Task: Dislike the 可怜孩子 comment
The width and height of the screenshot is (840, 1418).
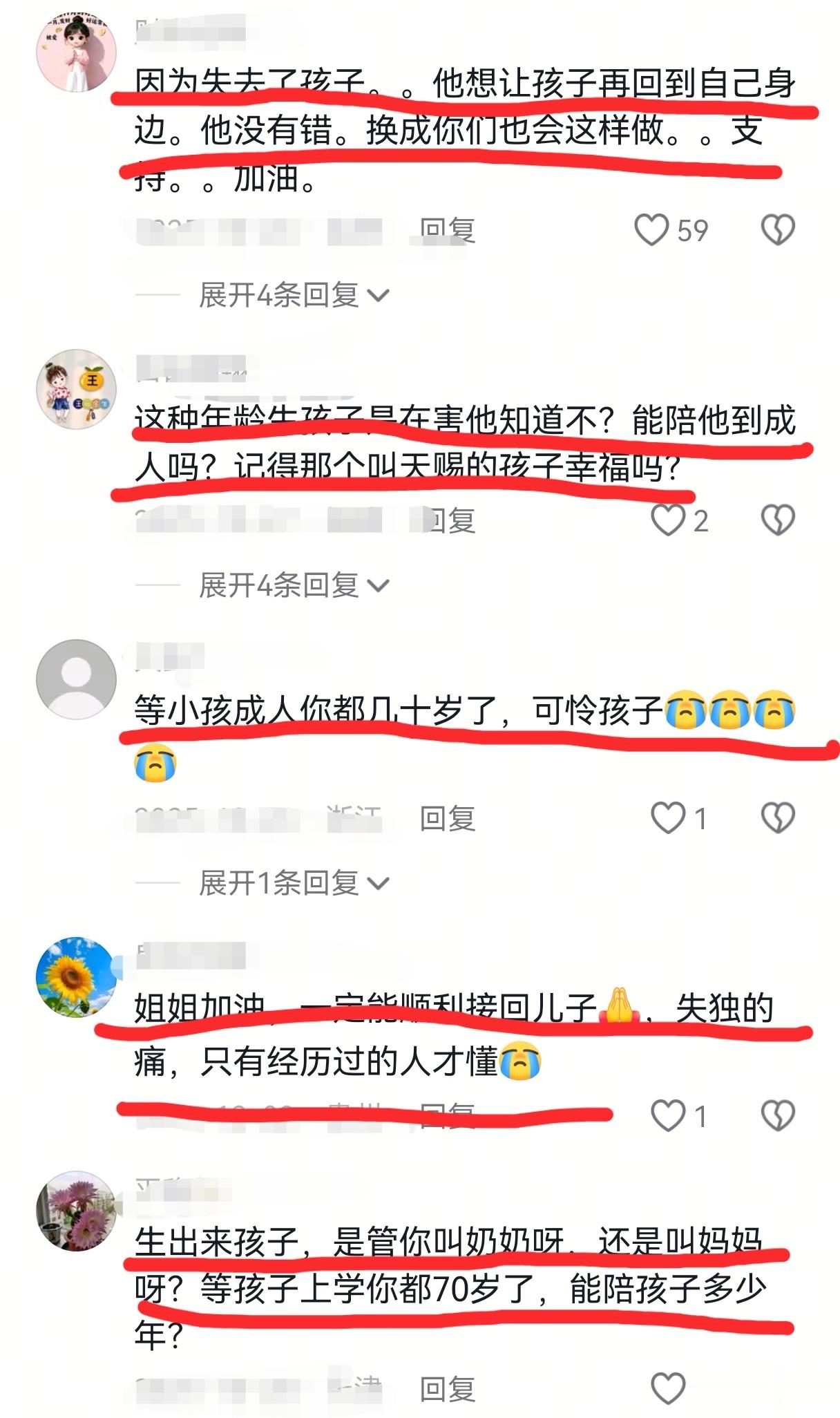Action: 778,818
